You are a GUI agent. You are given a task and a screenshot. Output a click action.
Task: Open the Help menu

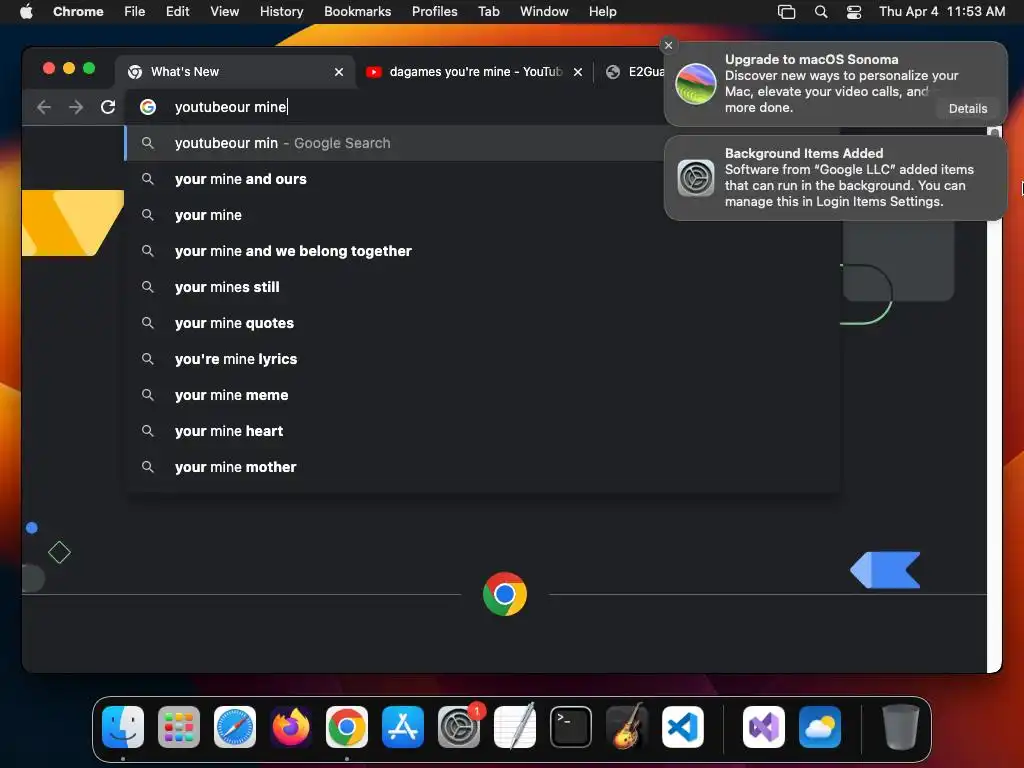602,12
